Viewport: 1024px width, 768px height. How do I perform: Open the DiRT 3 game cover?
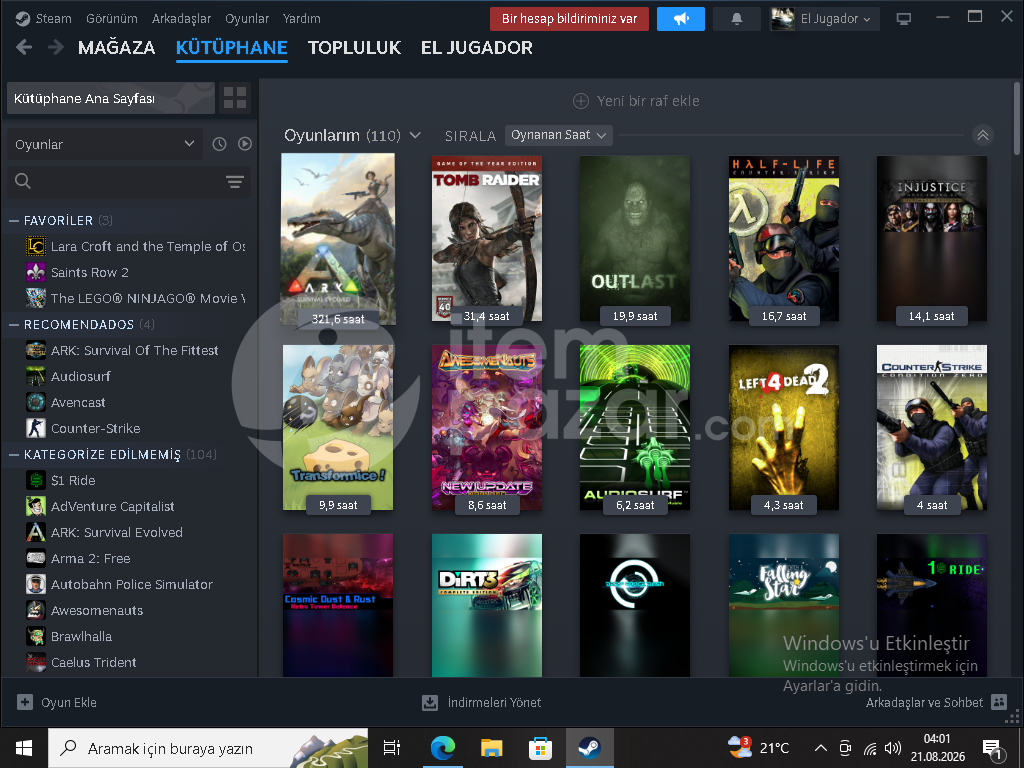click(x=487, y=605)
